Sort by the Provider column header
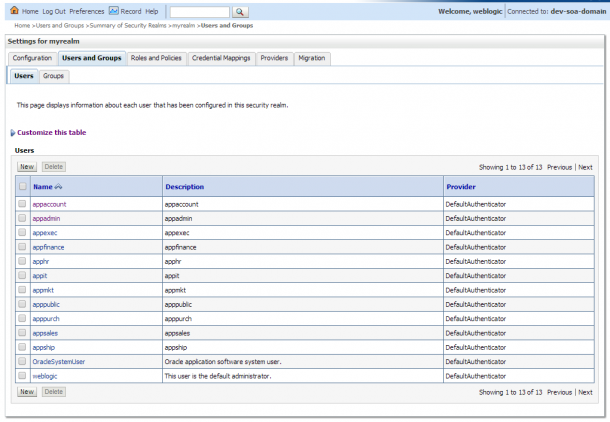 pyautogui.click(x=461, y=187)
